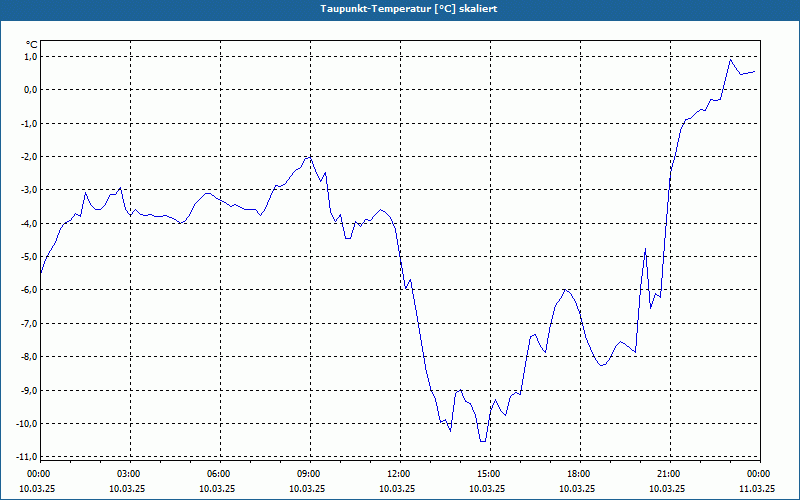Click the 00:00 label above 11.03.25
The width and height of the screenshot is (800, 500).
[x=760, y=474]
